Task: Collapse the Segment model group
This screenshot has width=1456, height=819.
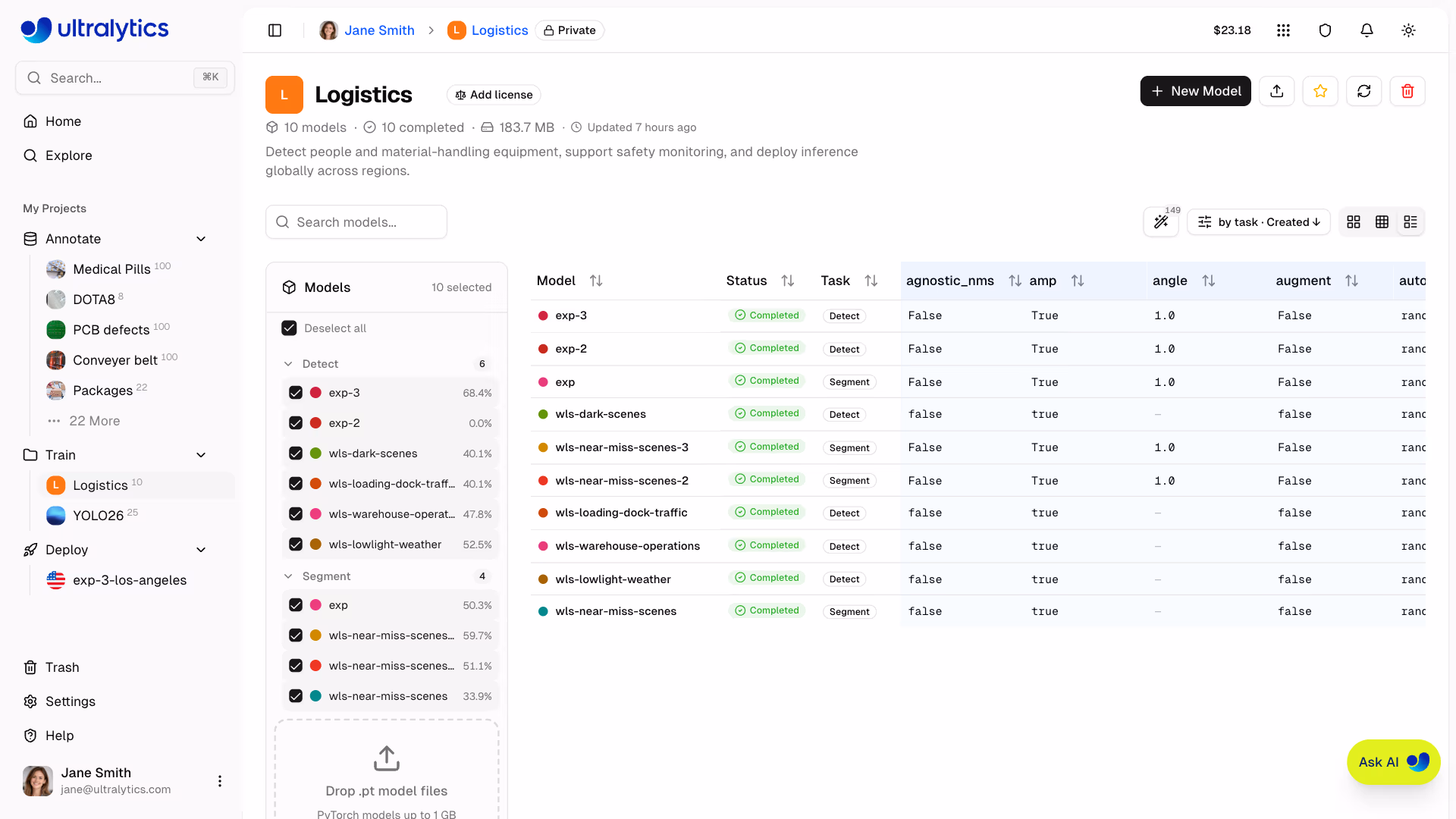Action: (288, 576)
